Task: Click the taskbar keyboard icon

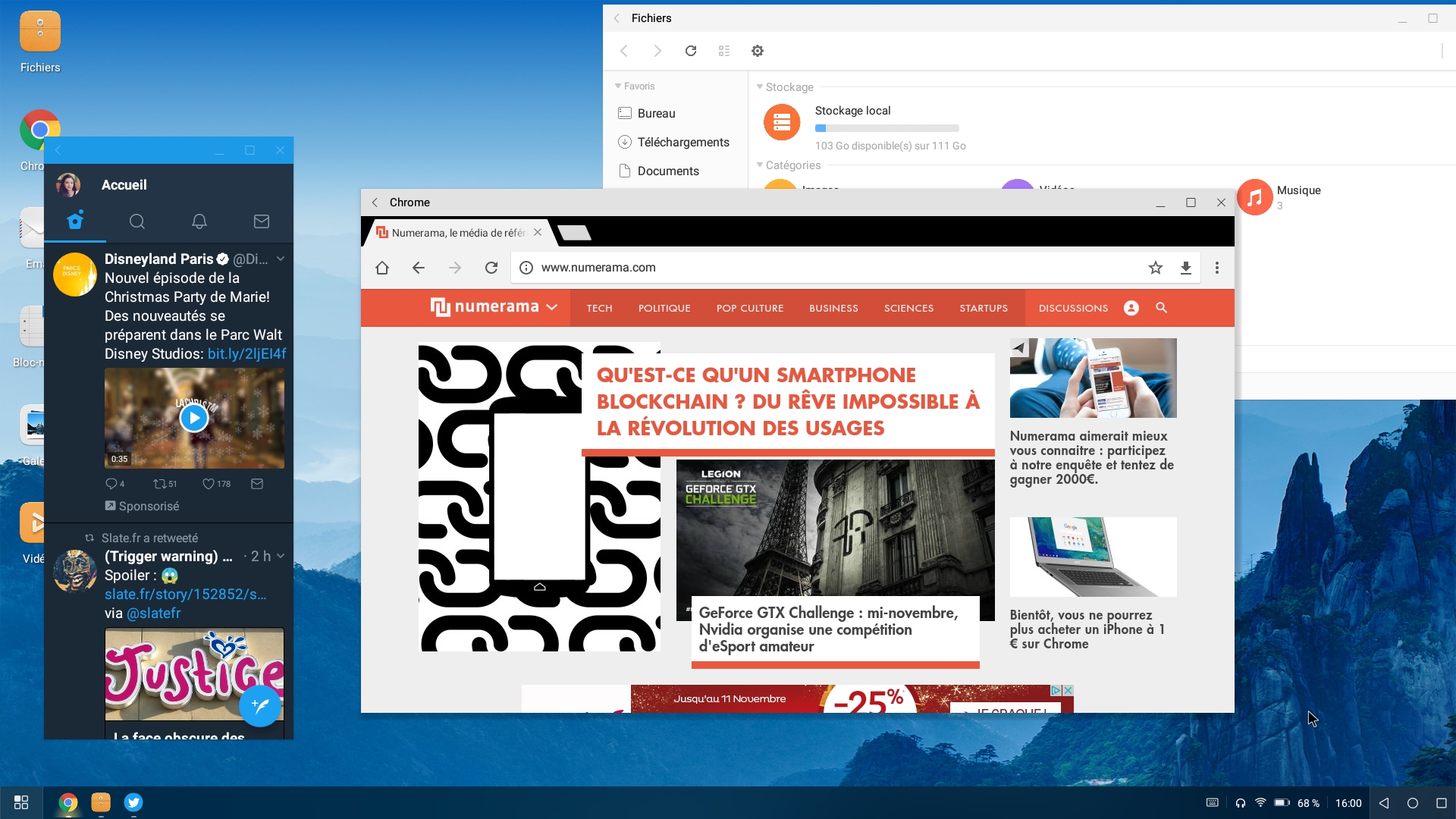Action: click(x=1213, y=802)
